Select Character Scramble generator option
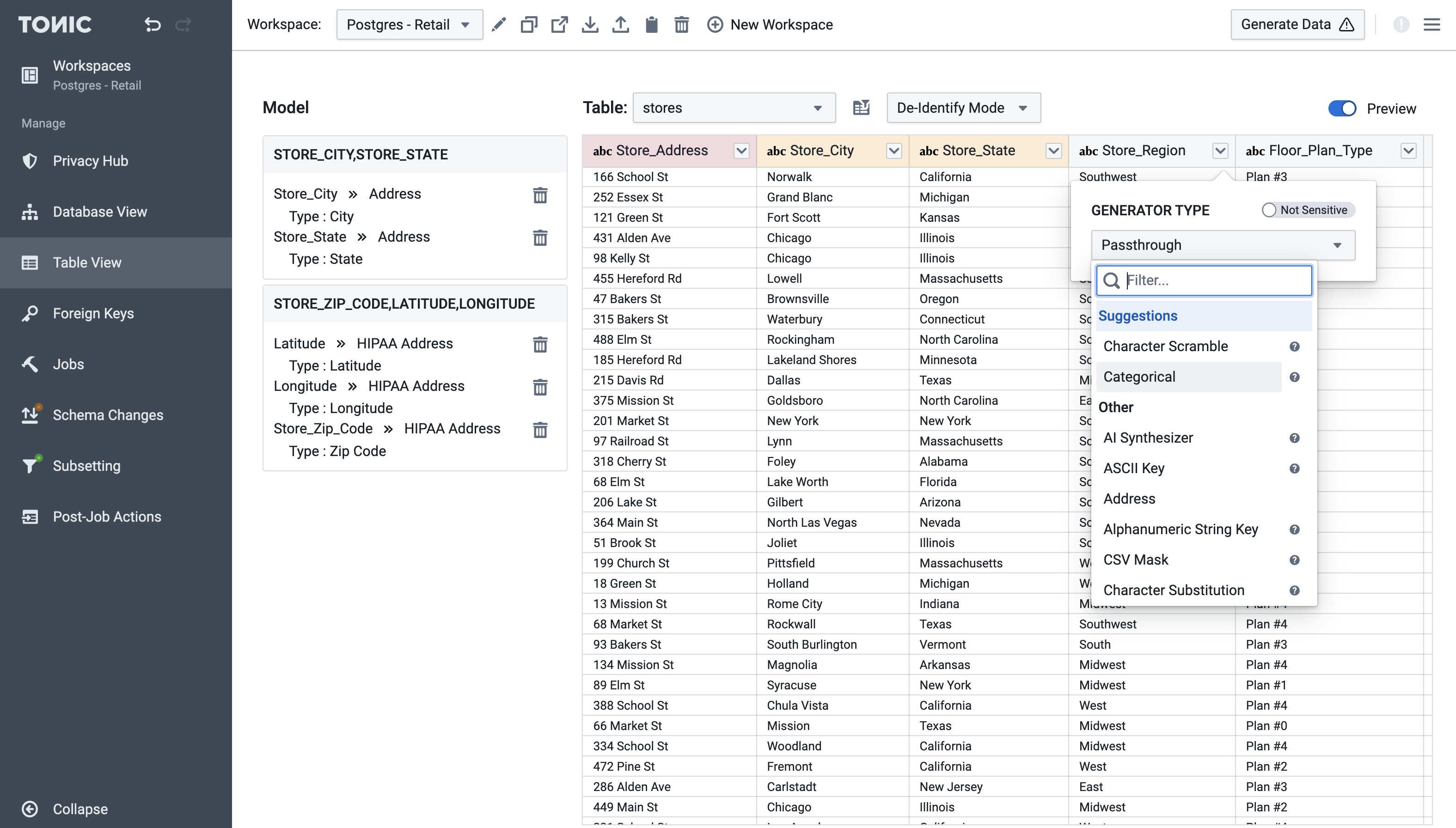This screenshot has height=828, width=1456. click(1189, 347)
